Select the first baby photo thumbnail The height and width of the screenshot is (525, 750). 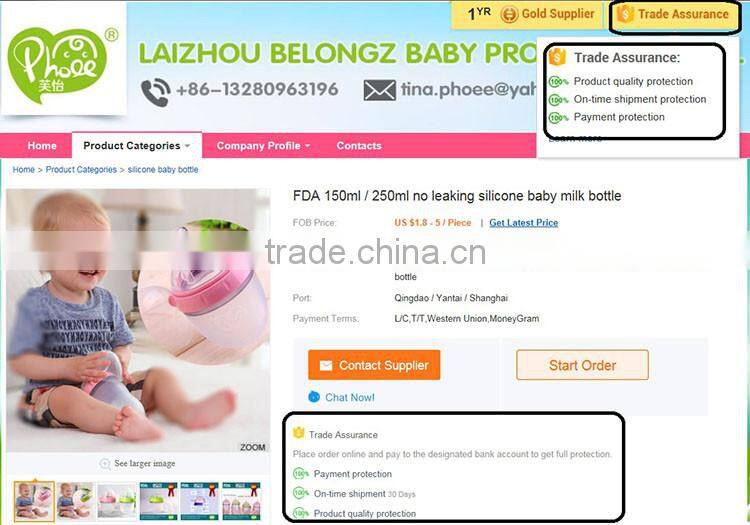(34, 501)
